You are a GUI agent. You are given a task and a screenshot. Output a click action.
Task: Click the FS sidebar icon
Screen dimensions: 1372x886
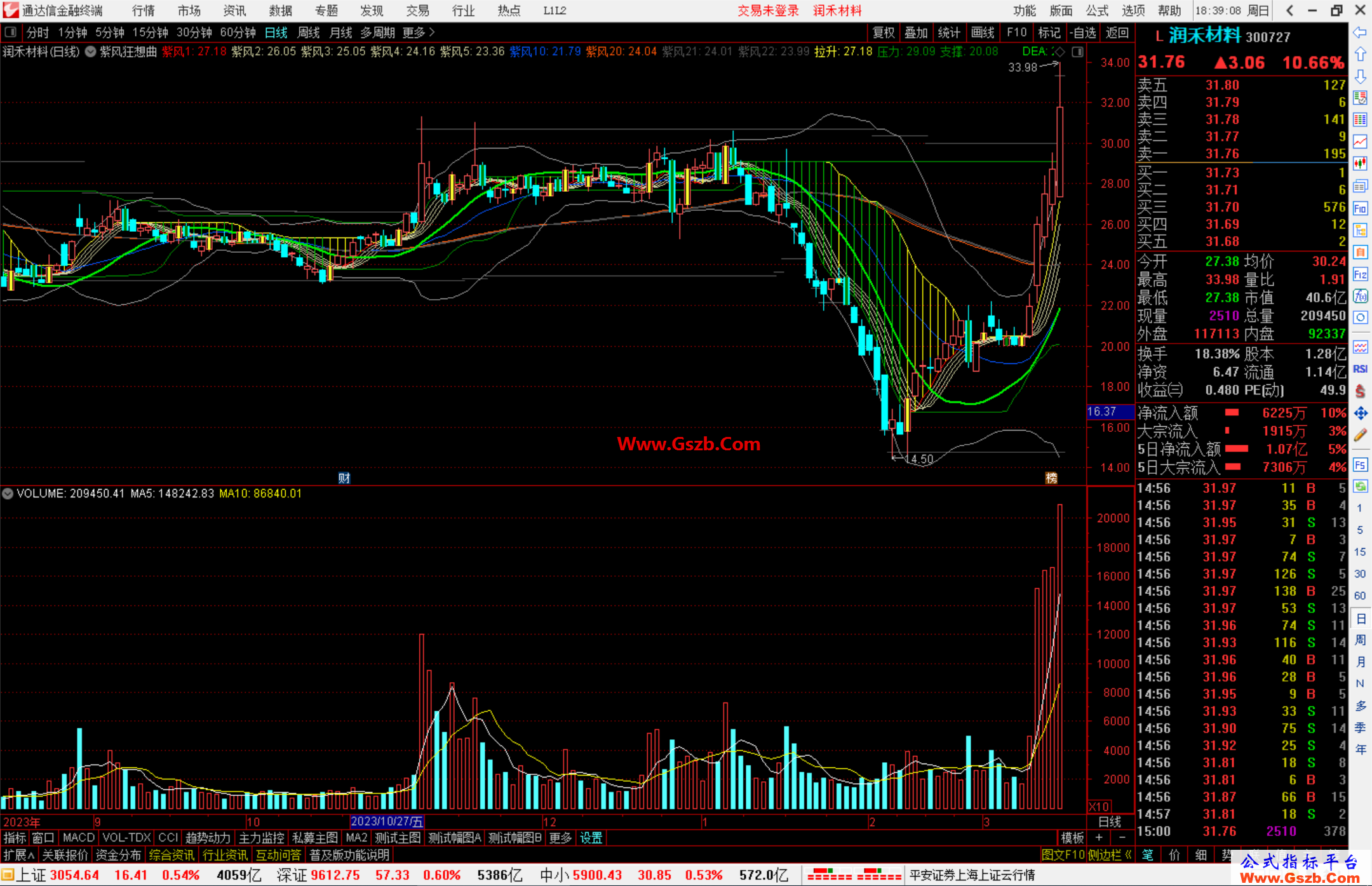click(1360, 465)
